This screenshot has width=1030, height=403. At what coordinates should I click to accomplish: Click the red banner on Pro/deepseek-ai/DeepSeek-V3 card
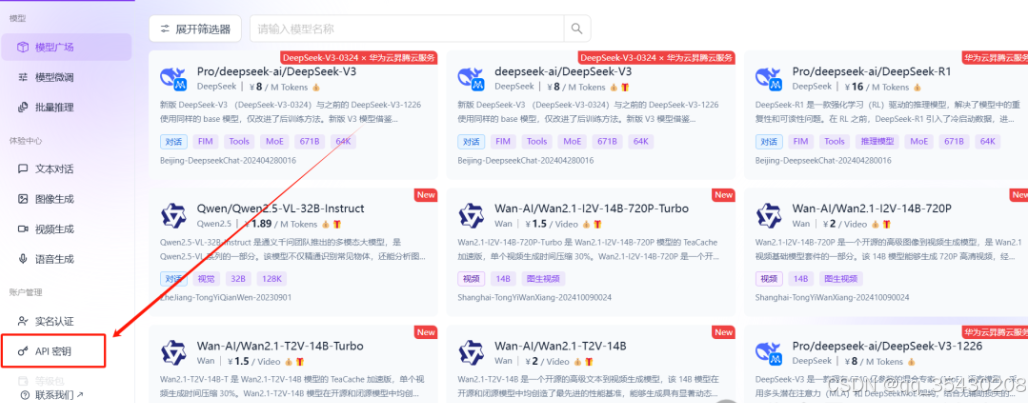point(359,58)
